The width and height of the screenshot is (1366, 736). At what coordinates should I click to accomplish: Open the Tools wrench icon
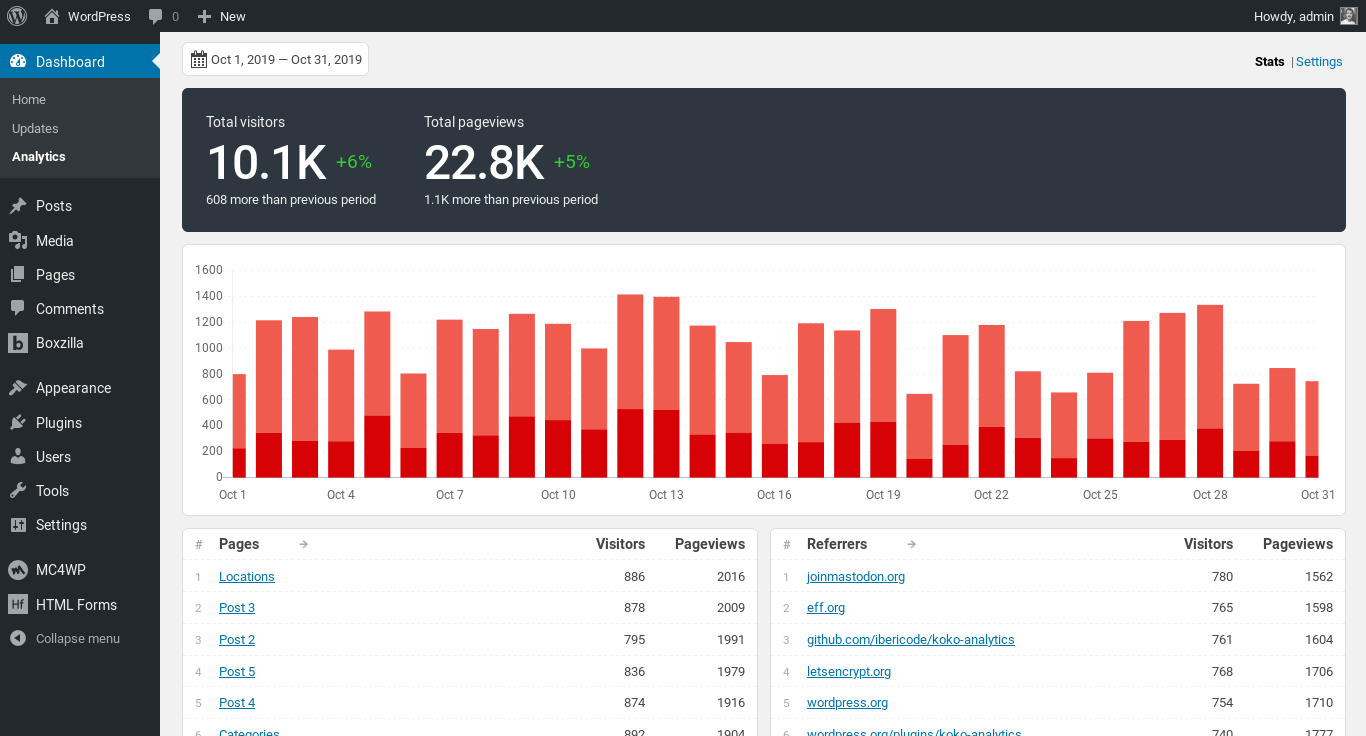click(x=18, y=490)
